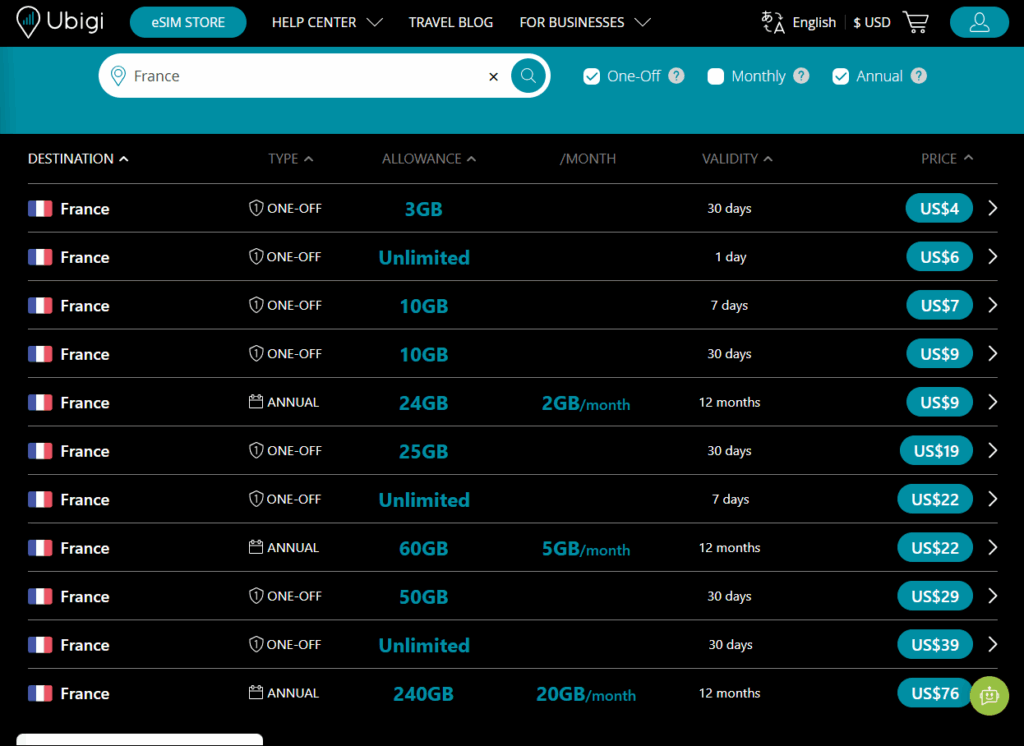Screen dimensions: 1024x746
Task: Open the shopping cart
Action: (915, 22)
